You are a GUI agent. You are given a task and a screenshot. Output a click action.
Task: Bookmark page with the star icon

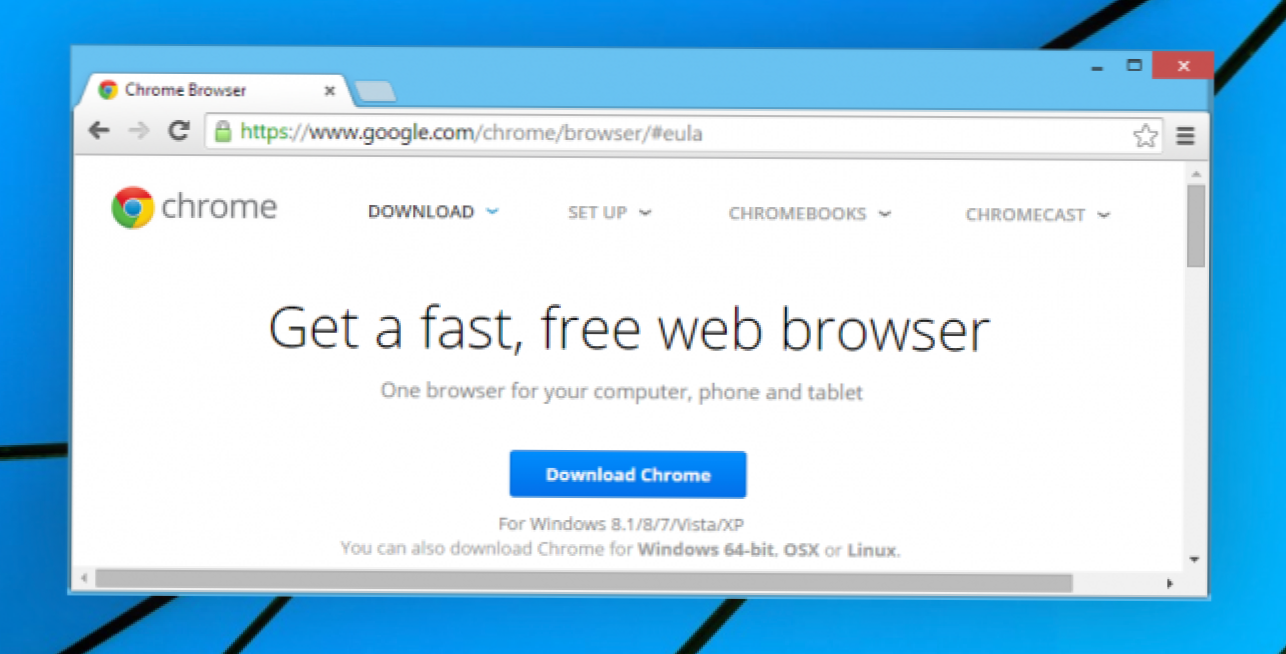[x=1145, y=136]
